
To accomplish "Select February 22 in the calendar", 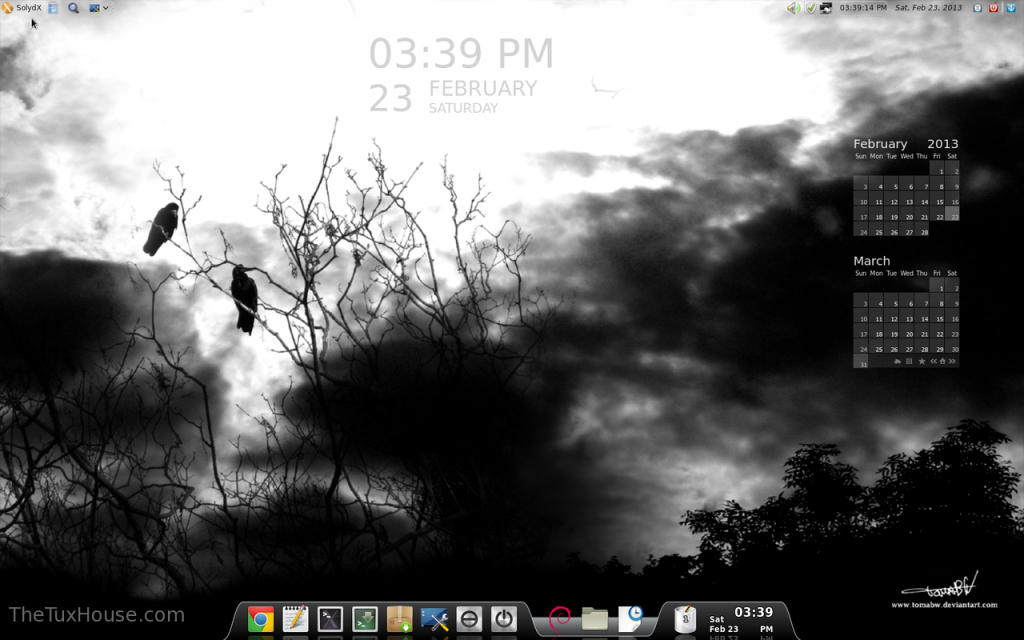I will 937,214.
